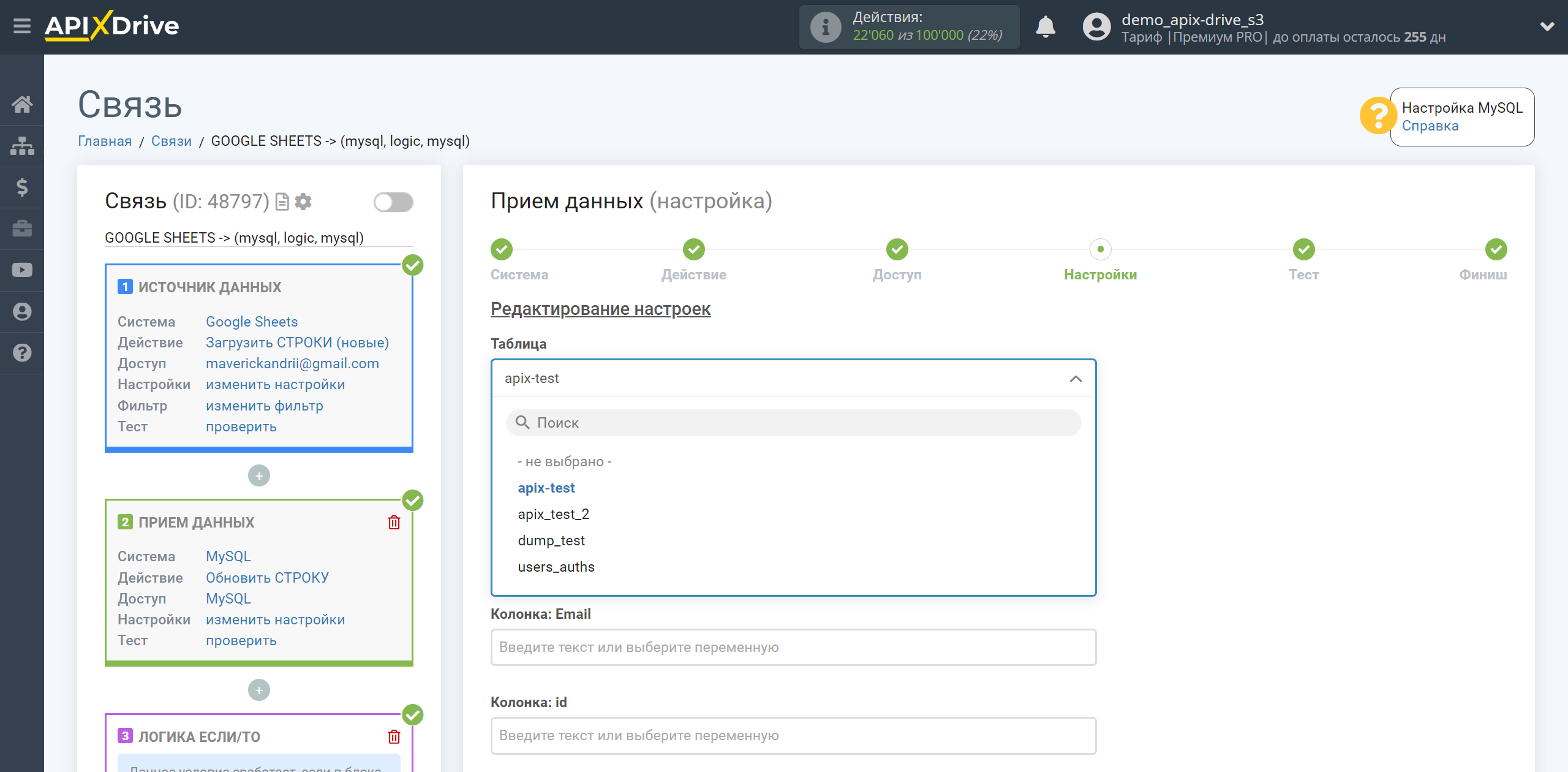Go to Настройки step
This screenshot has width=1568, height=772.
tap(1101, 249)
